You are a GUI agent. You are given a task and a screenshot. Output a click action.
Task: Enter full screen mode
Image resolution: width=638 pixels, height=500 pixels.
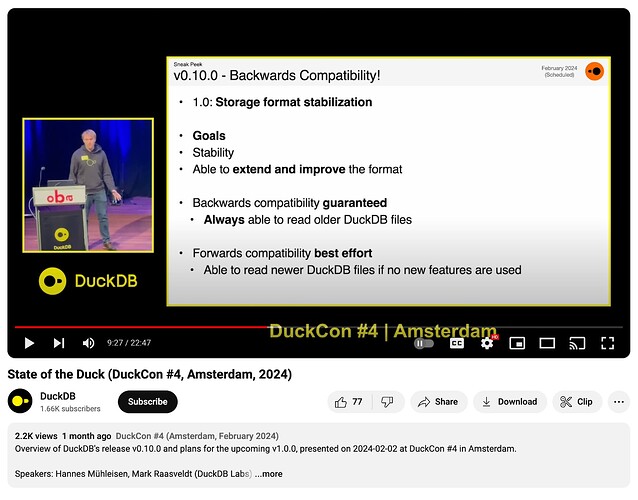pos(607,343)
